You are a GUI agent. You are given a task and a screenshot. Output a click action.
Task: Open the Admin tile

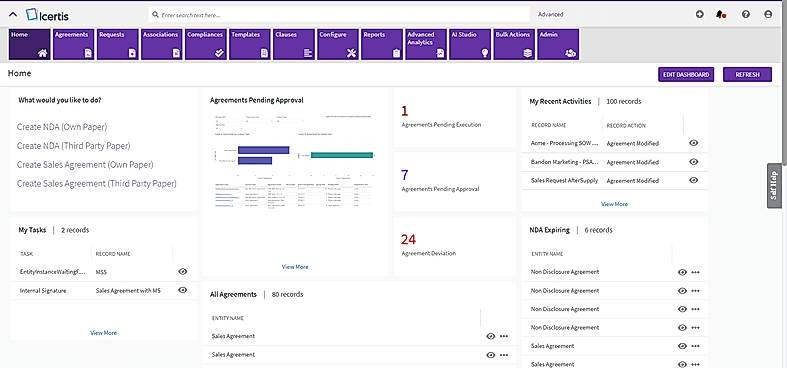558,44
